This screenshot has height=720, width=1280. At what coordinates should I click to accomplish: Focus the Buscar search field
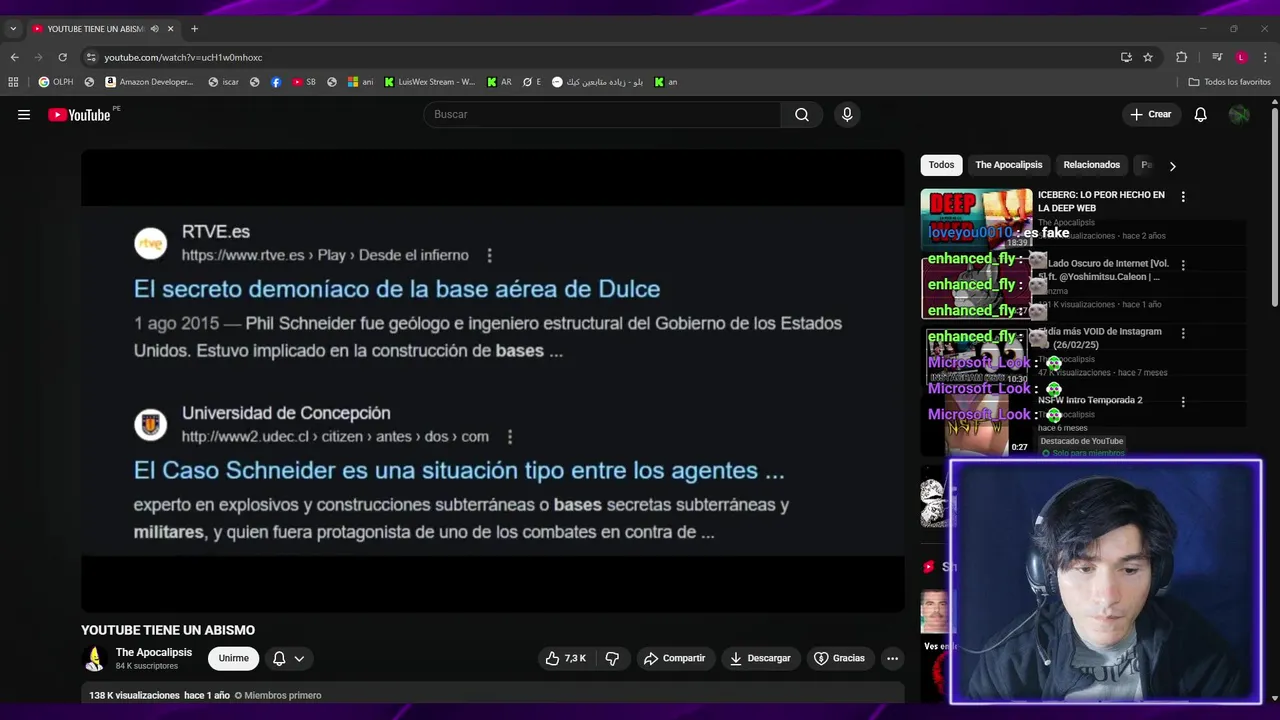(x=602, y=114)
